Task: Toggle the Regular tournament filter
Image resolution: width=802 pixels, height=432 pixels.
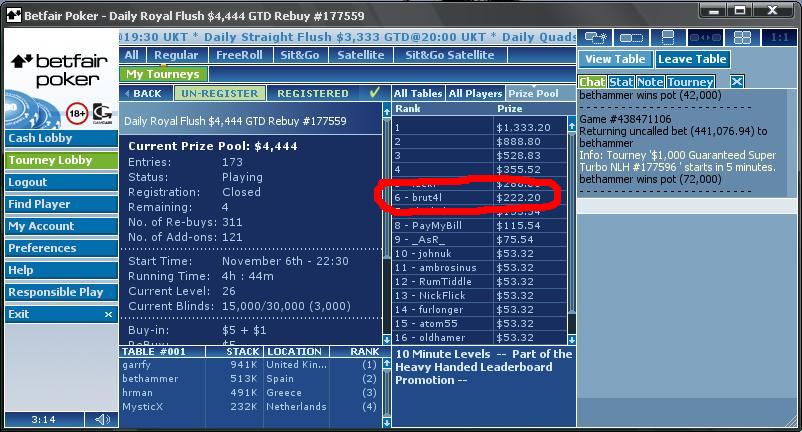Action: (x=176, y=55)
